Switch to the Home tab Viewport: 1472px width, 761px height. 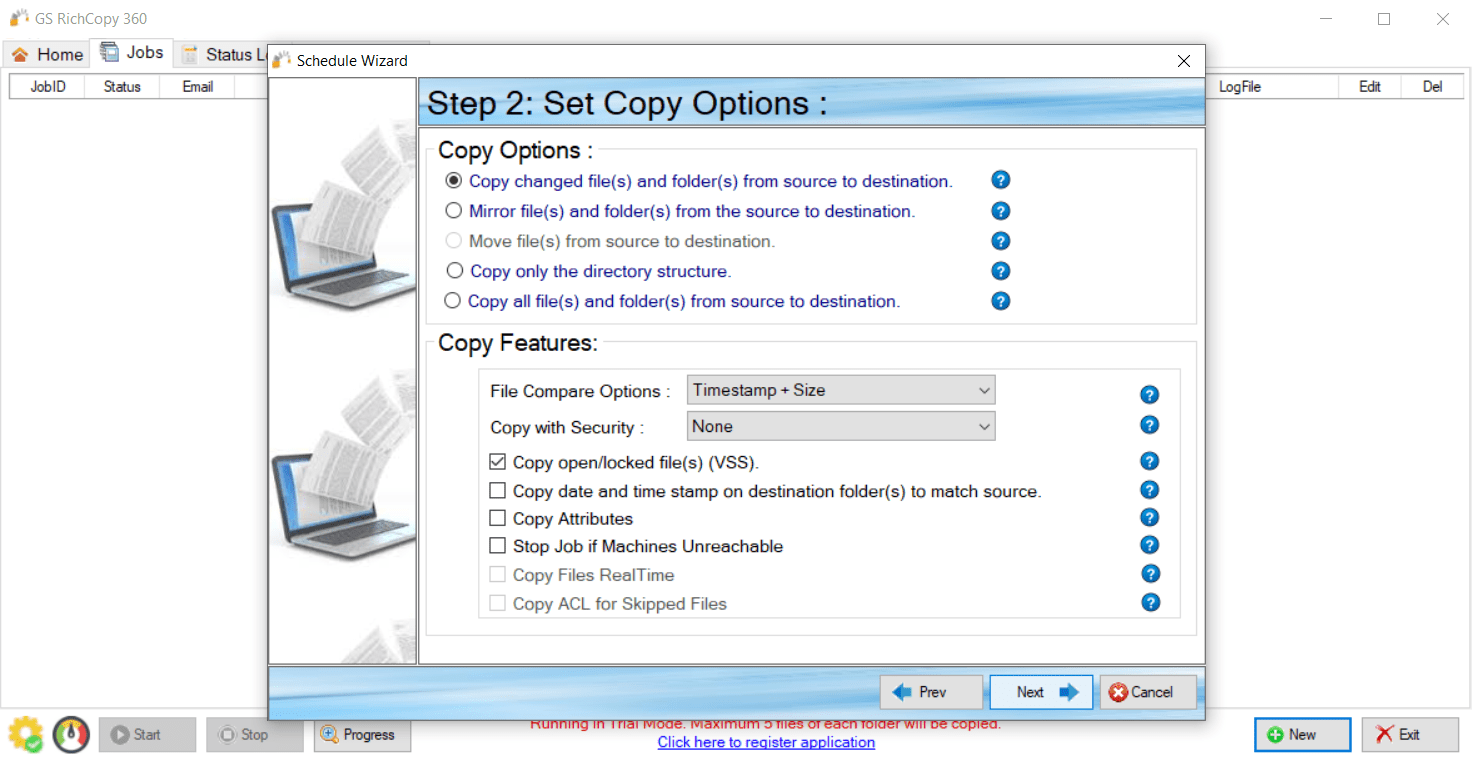47,54
